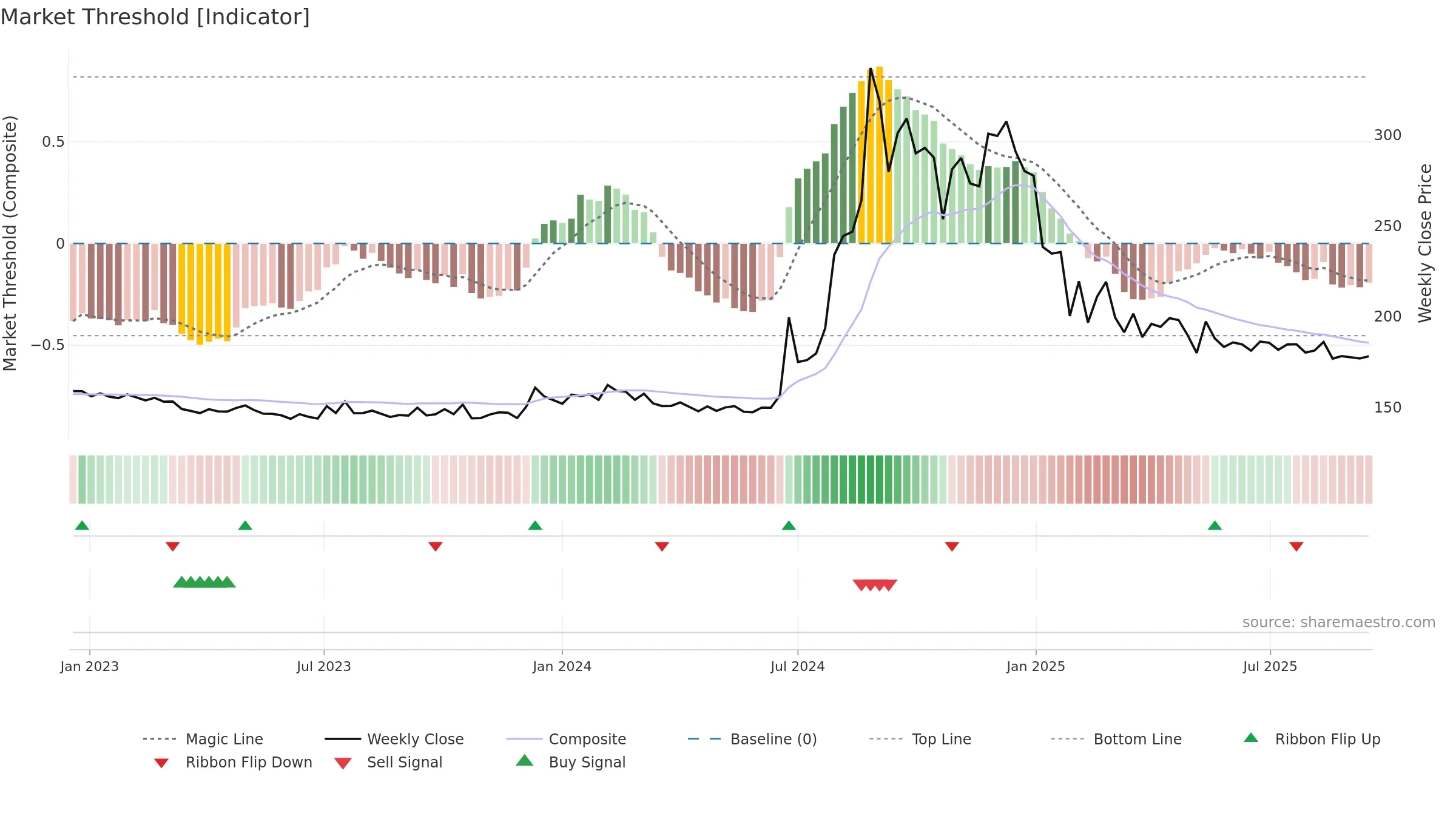Click the Jul 2024 axis label

pyautogui.click(x=798, y=666)
